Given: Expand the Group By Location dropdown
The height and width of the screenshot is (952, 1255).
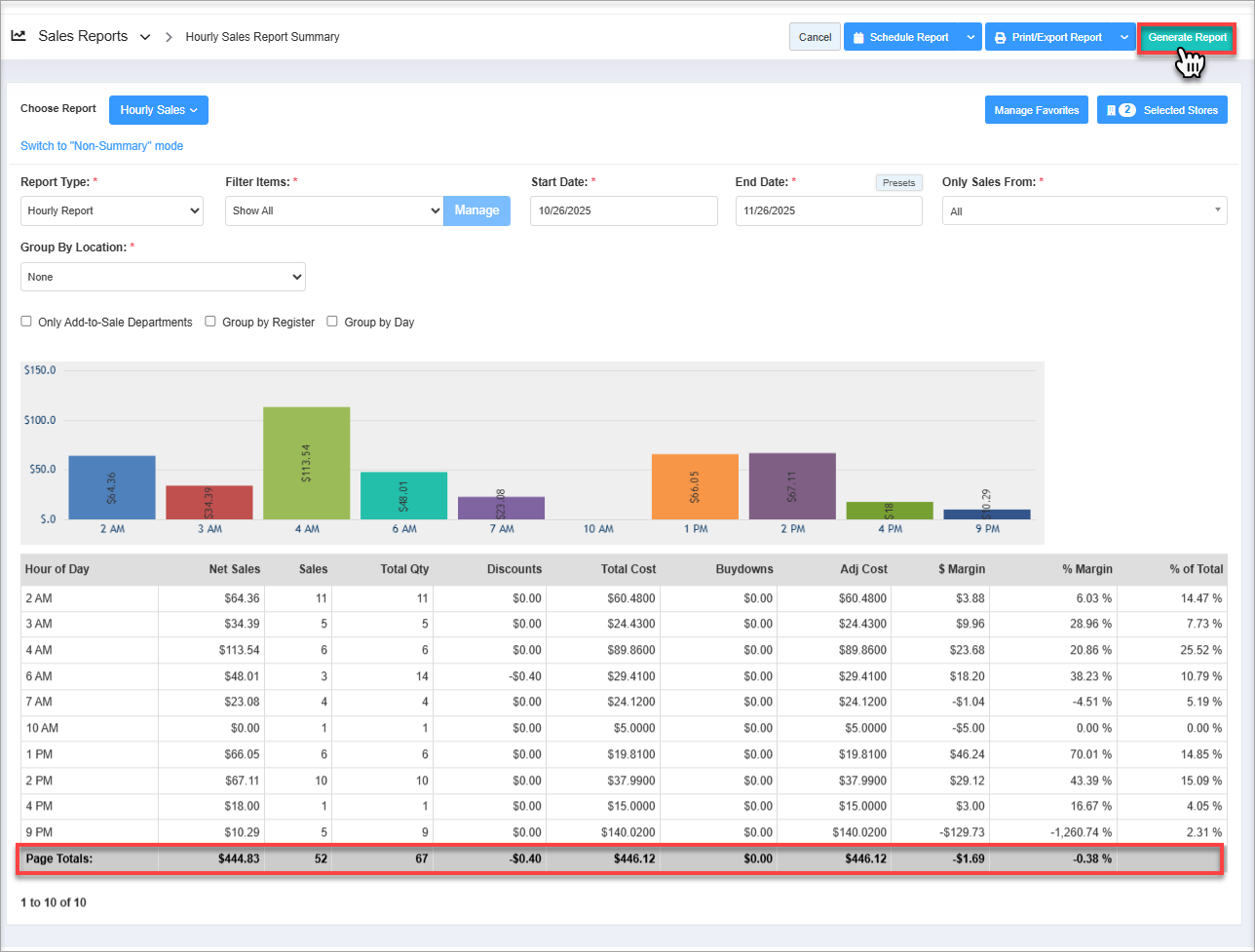Looking at the screenshot, I should [x=163, y=277].
